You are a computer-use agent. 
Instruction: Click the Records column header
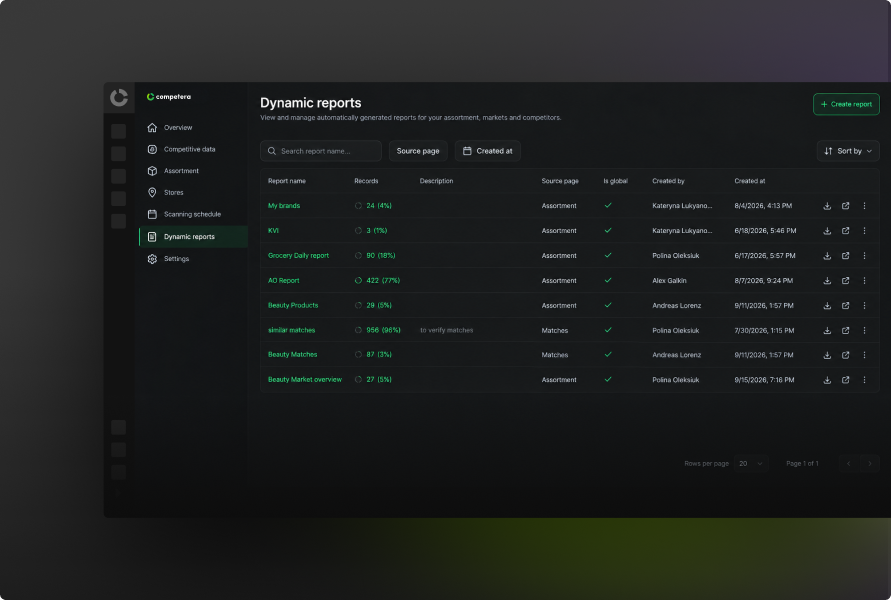pyautogui.click(x=366, y=181)
